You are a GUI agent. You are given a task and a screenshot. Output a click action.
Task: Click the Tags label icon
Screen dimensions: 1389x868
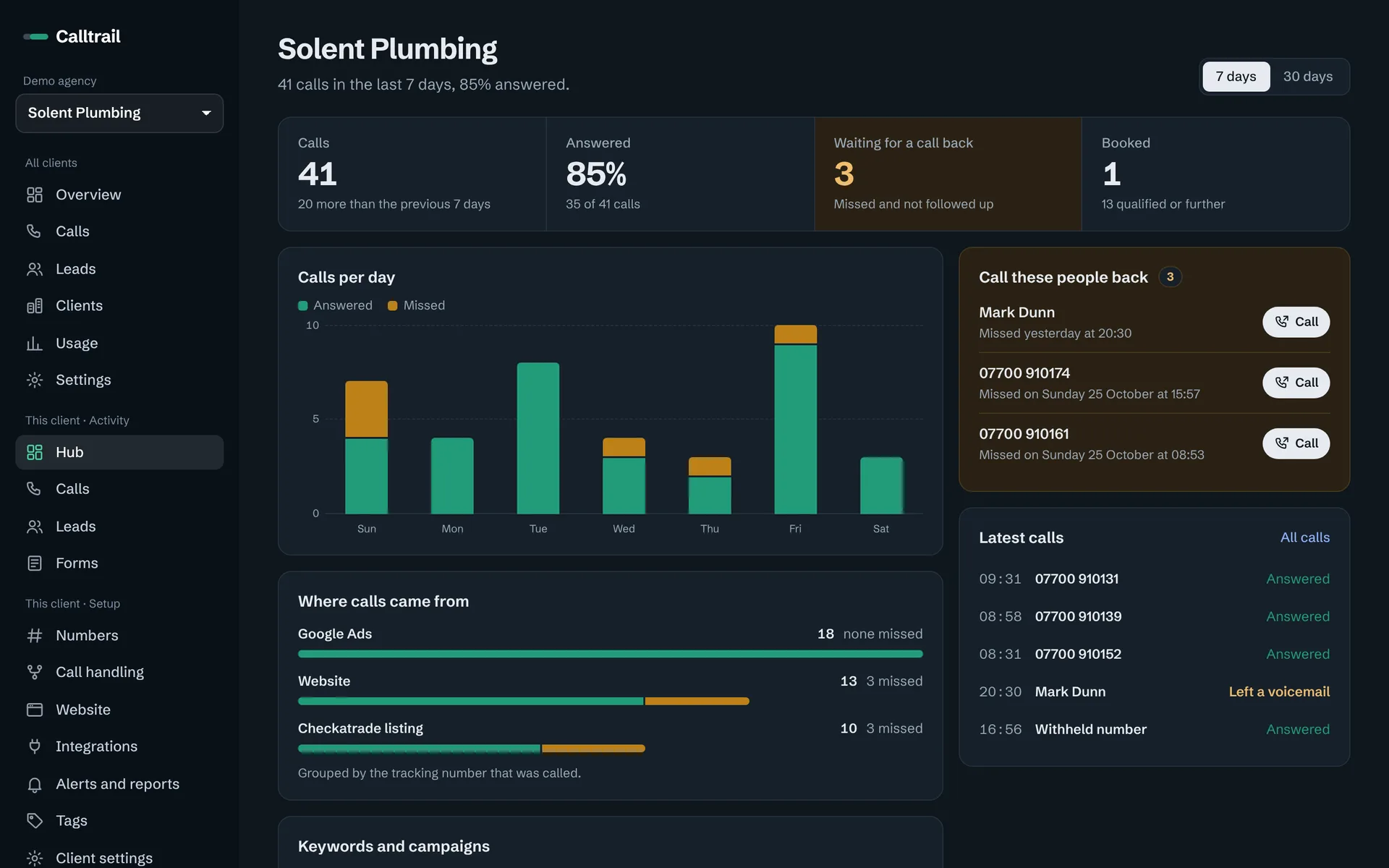coord(35,821)
